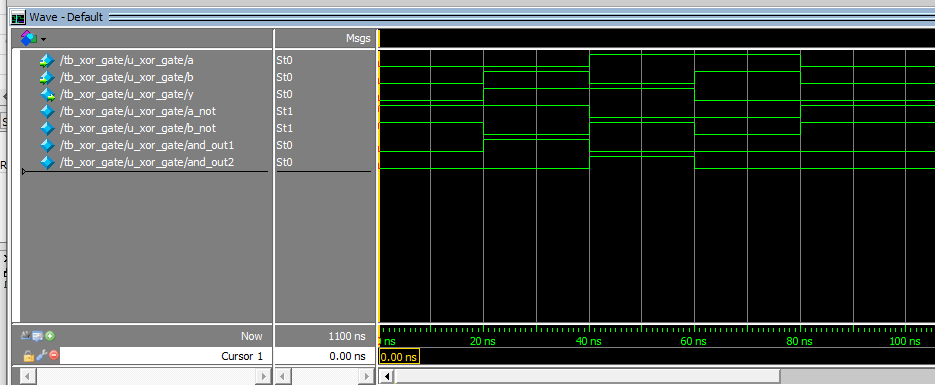Click the Wave window icon in title bar
This screenshot has height=385, width=935.
tap(19, 17)
